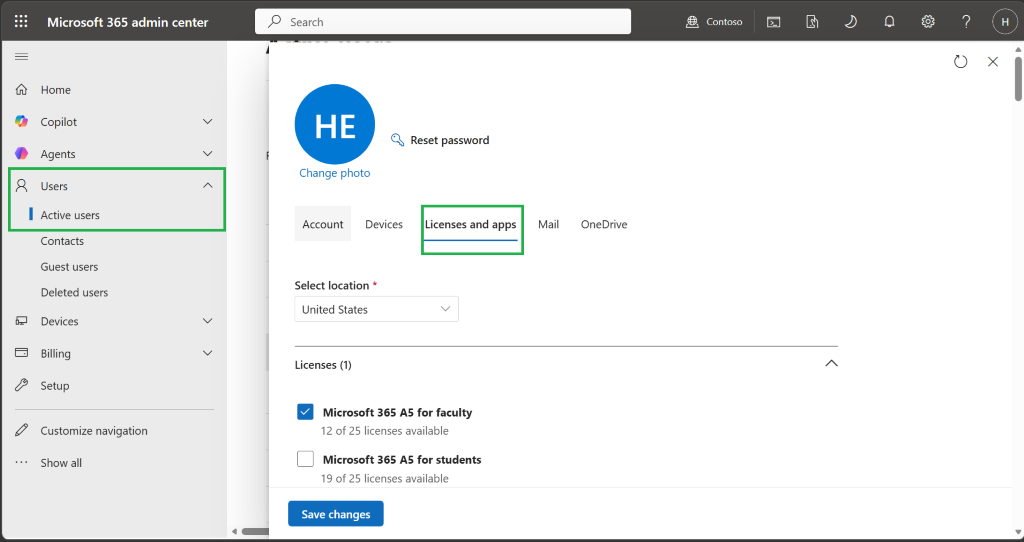Click '19 of 25 licenses available' text

[x=385, y=478]
